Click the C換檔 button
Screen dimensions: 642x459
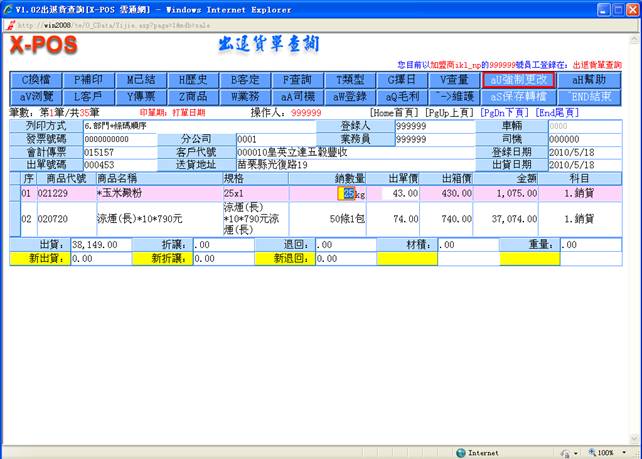[x=42, y=80]
